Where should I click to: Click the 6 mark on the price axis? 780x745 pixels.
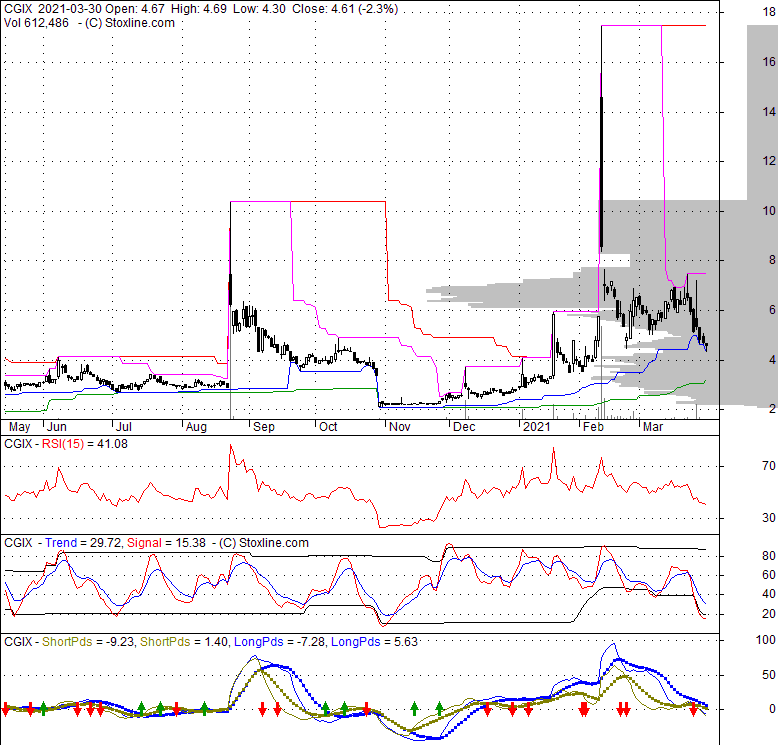pyautogui.click(x=772, y=309)
